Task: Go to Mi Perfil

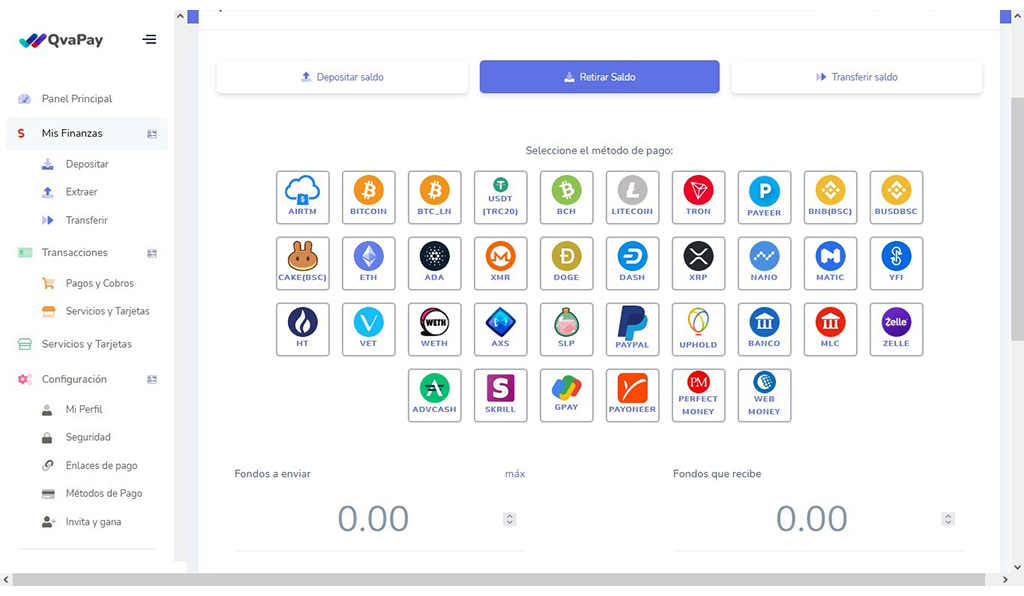Action: click(84, 409)
